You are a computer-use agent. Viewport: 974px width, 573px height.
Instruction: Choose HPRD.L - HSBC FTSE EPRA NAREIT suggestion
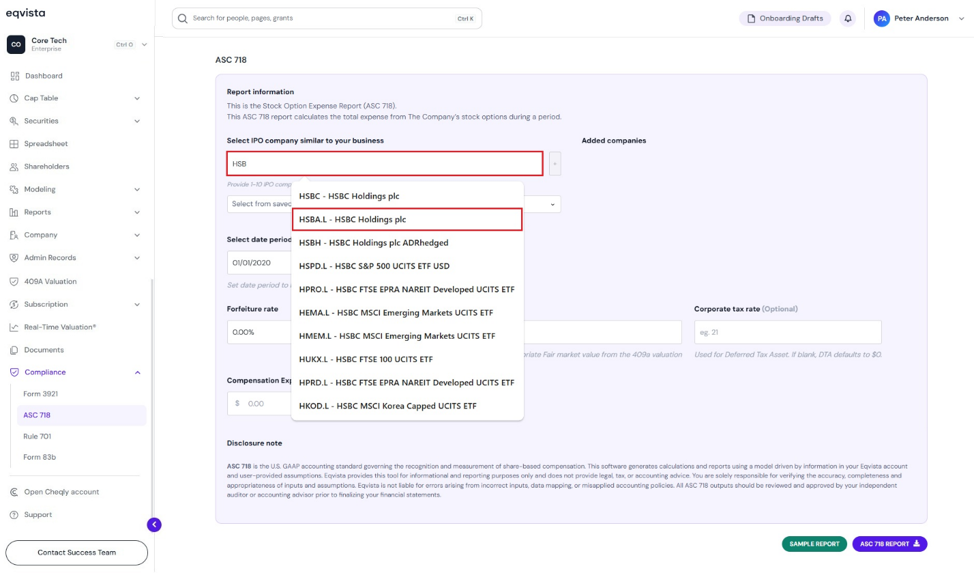click(407, 383)
